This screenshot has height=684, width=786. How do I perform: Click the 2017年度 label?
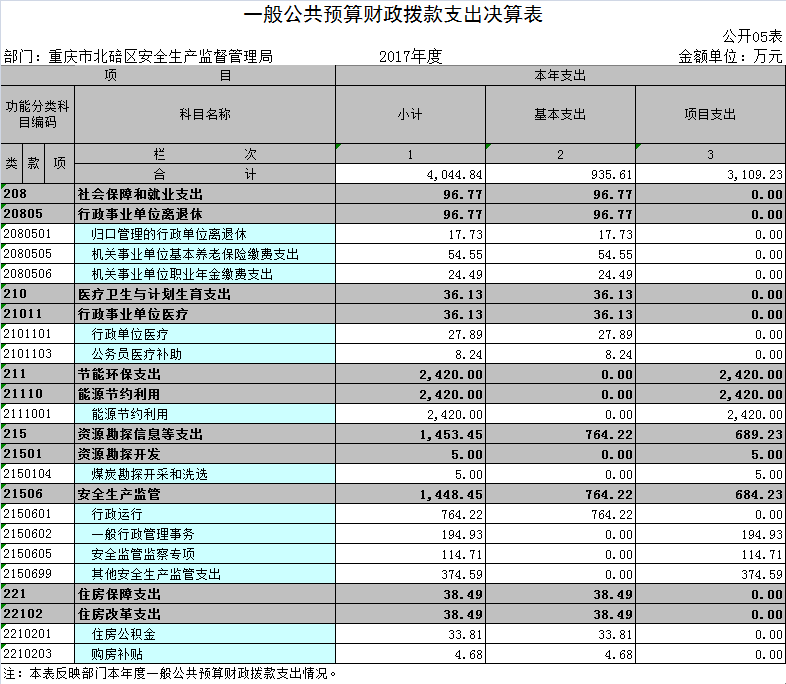coord(410,56)
